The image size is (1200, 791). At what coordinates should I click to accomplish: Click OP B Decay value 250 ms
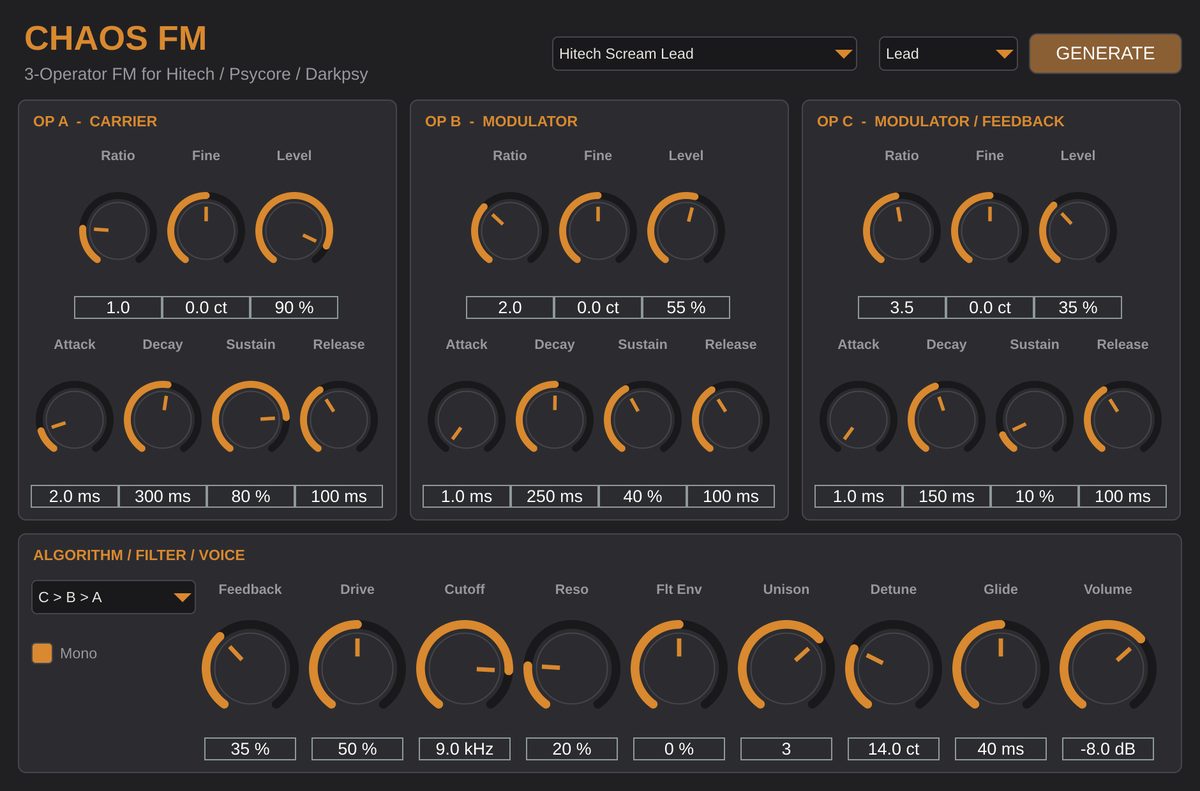(555, 496)
